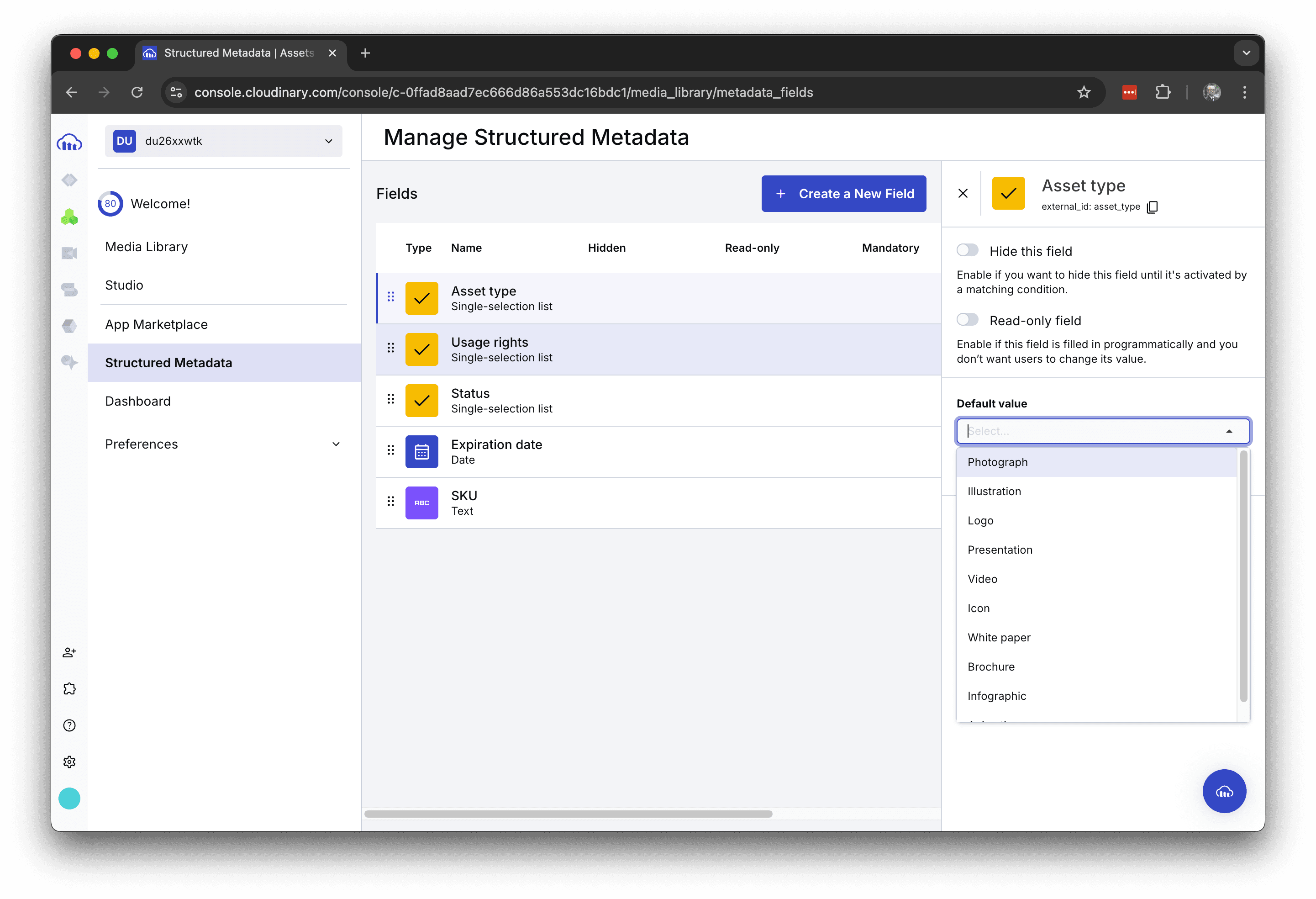The image size is (1316, 899).
Task: Collapse the Default value dropdown arrow
Action: pos(1229,432)
